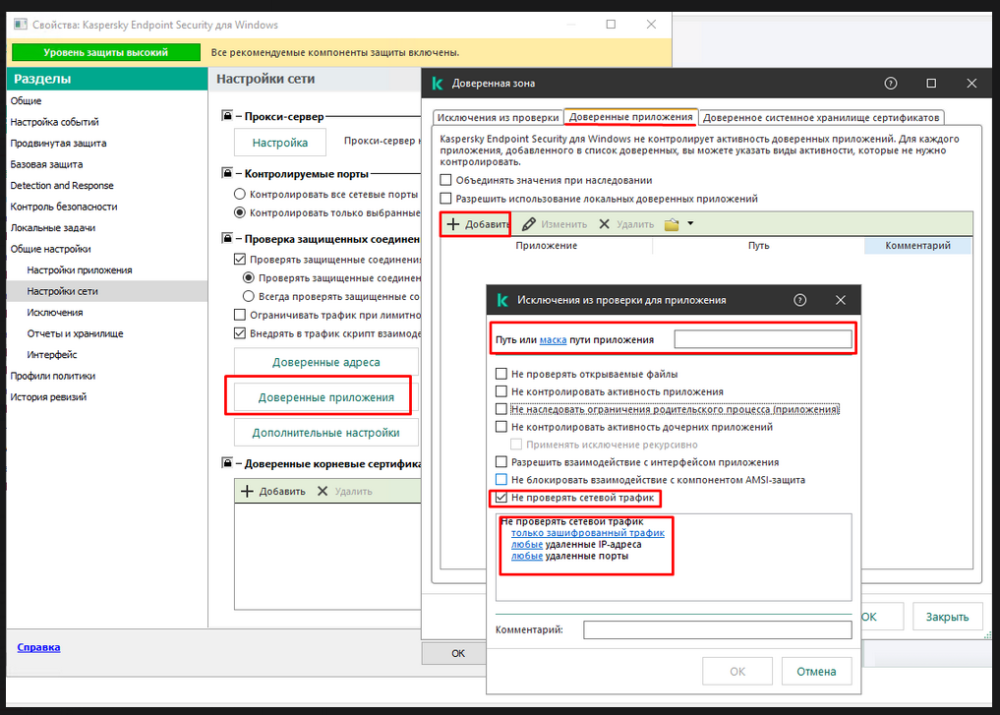1000x715 pixels.
Task: Focus the application path input field
Action: [x=763, y=339]
